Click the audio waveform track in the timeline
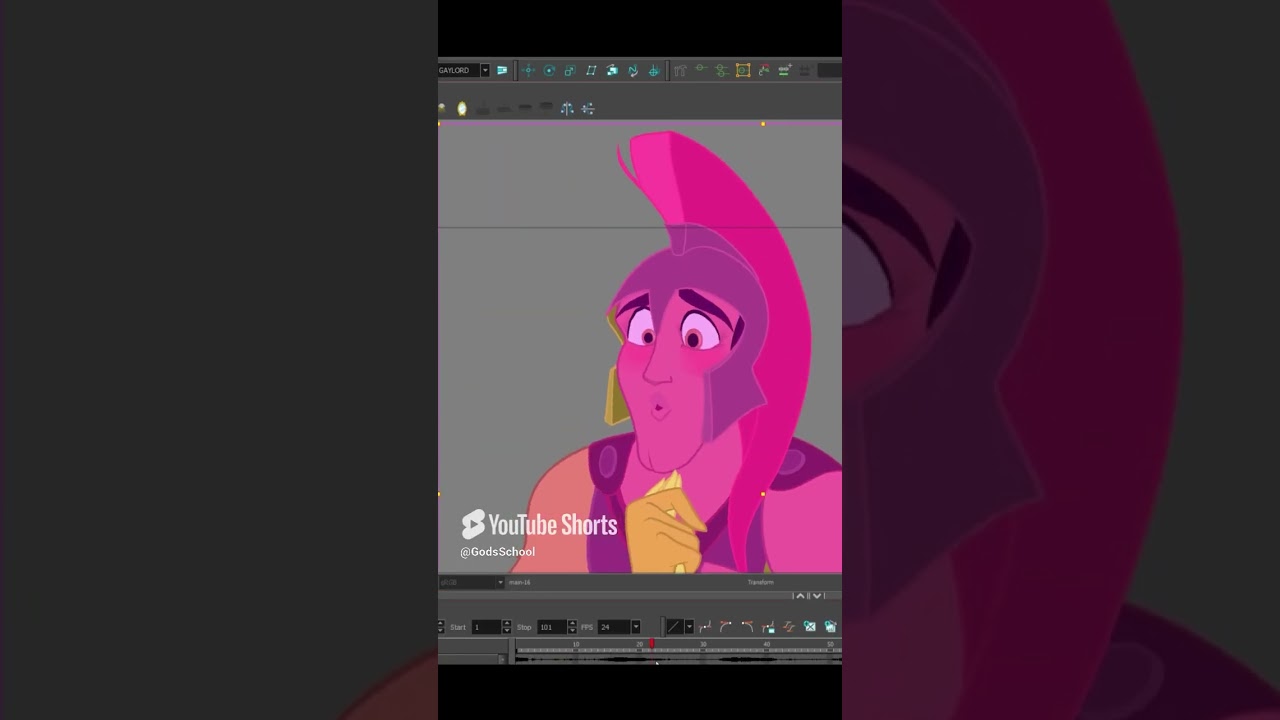This screenshot has height=720, width=1280. click(678, 658)
